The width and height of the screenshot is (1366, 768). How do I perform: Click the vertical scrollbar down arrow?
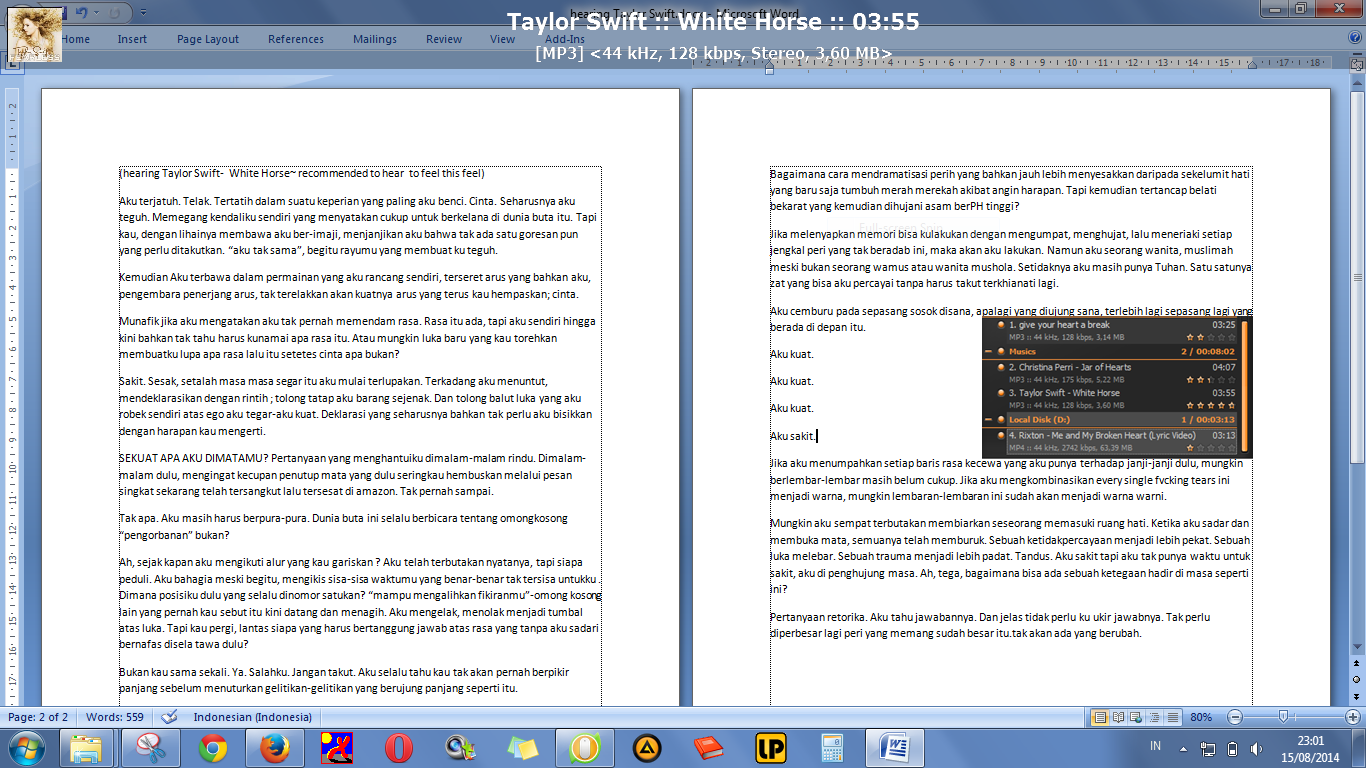(x=1356, y=648)
